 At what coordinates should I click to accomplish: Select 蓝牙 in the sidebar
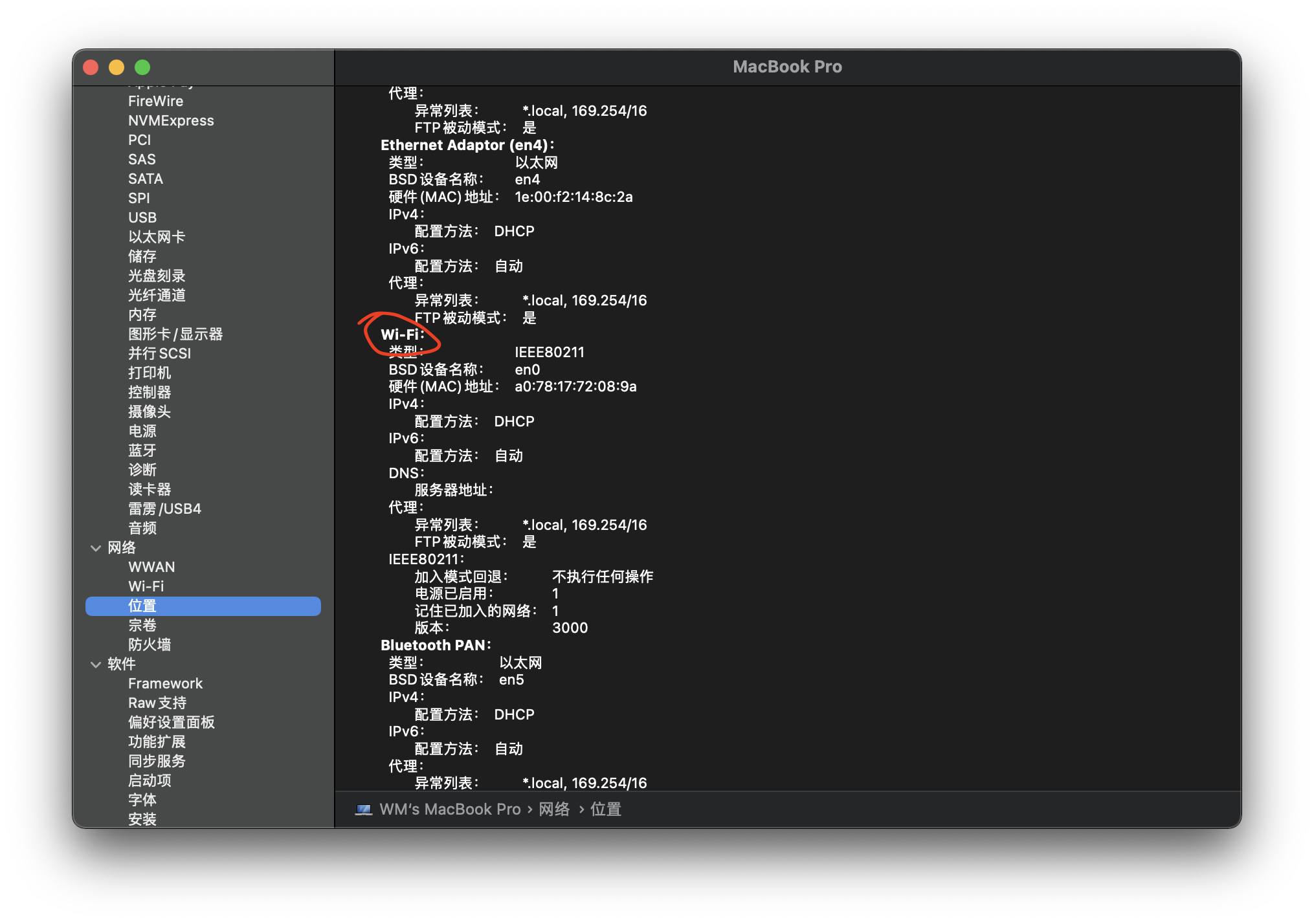(142, 450)
